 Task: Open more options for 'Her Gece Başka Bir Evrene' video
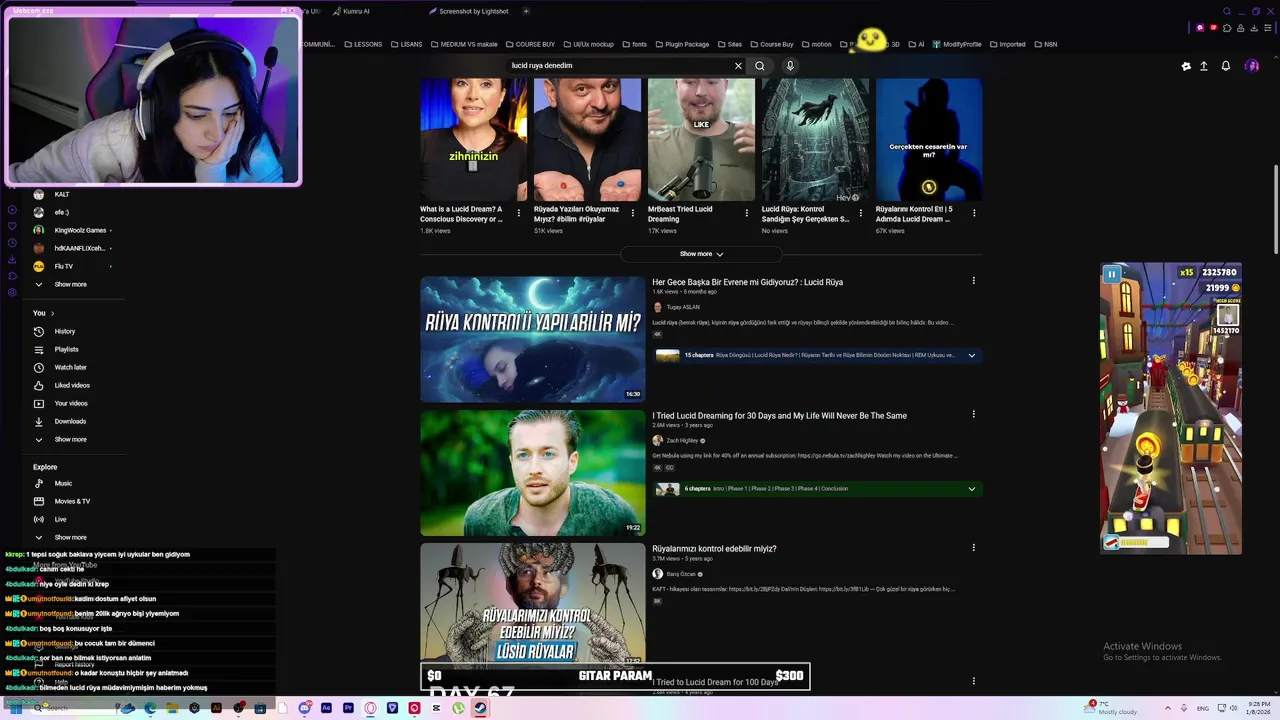(x=973, y=281)
